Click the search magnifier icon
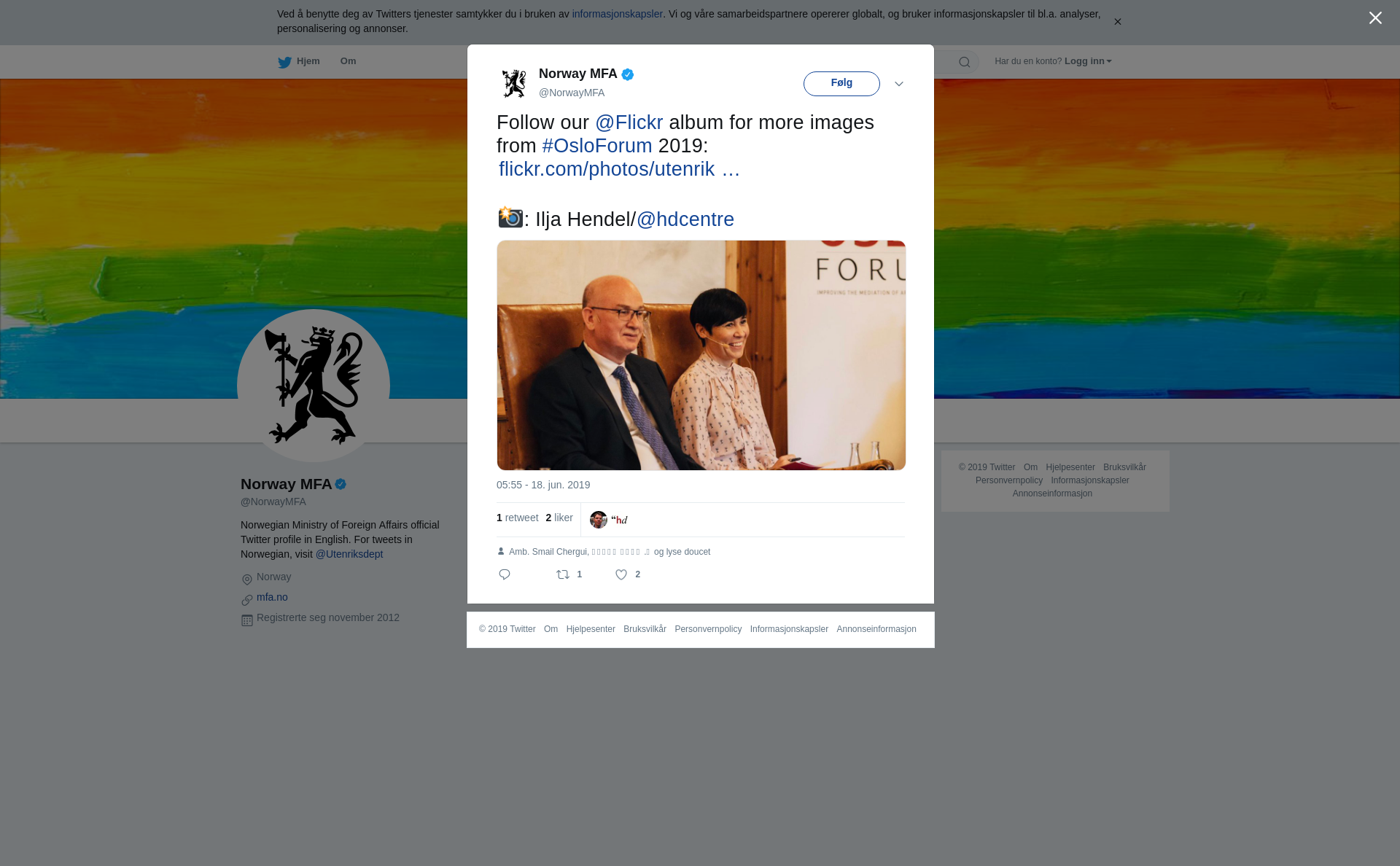 pos(965,62)
